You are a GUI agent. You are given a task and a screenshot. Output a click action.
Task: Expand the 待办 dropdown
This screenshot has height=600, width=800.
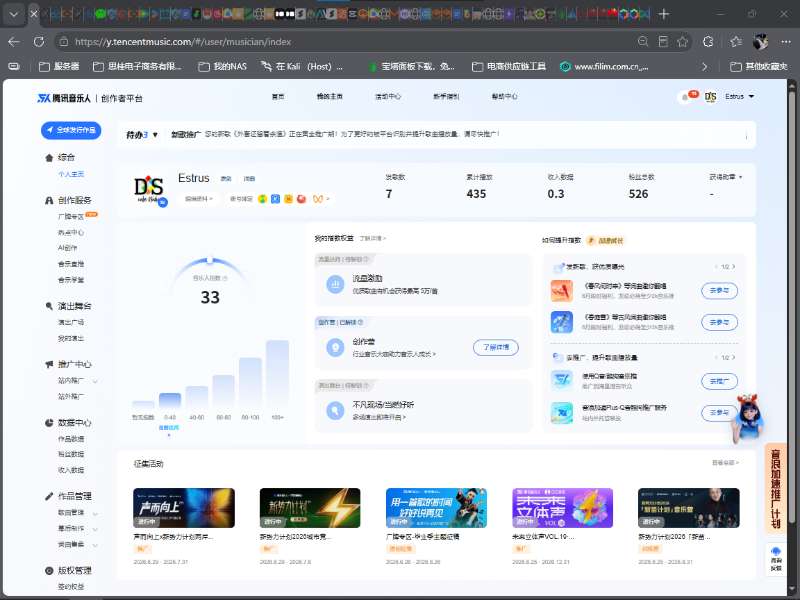[142, 135]
